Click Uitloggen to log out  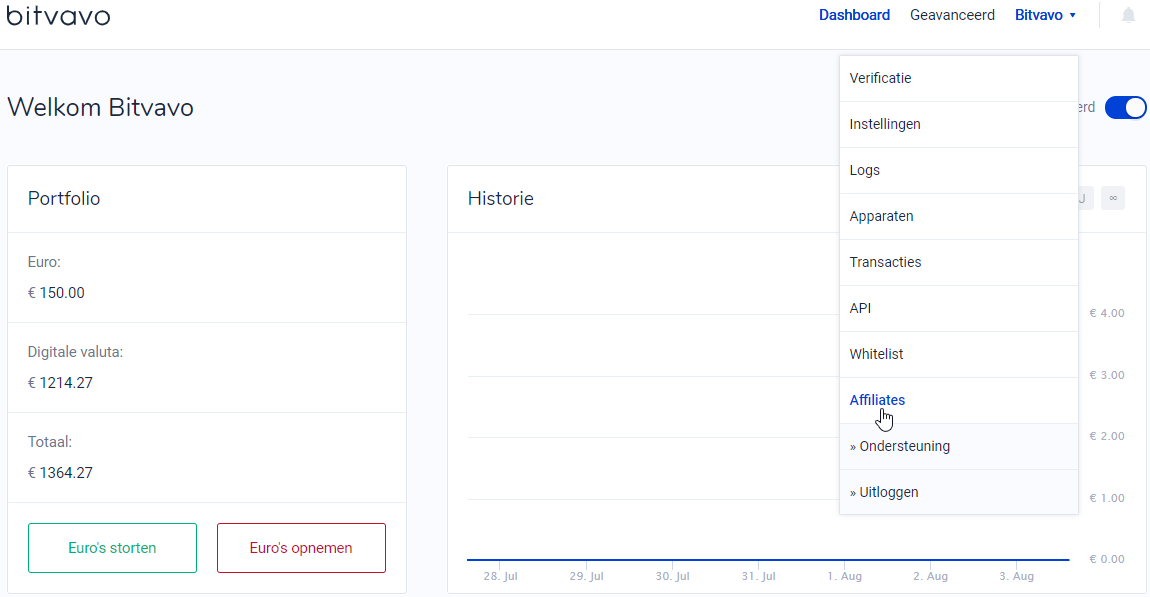[959, 492]
